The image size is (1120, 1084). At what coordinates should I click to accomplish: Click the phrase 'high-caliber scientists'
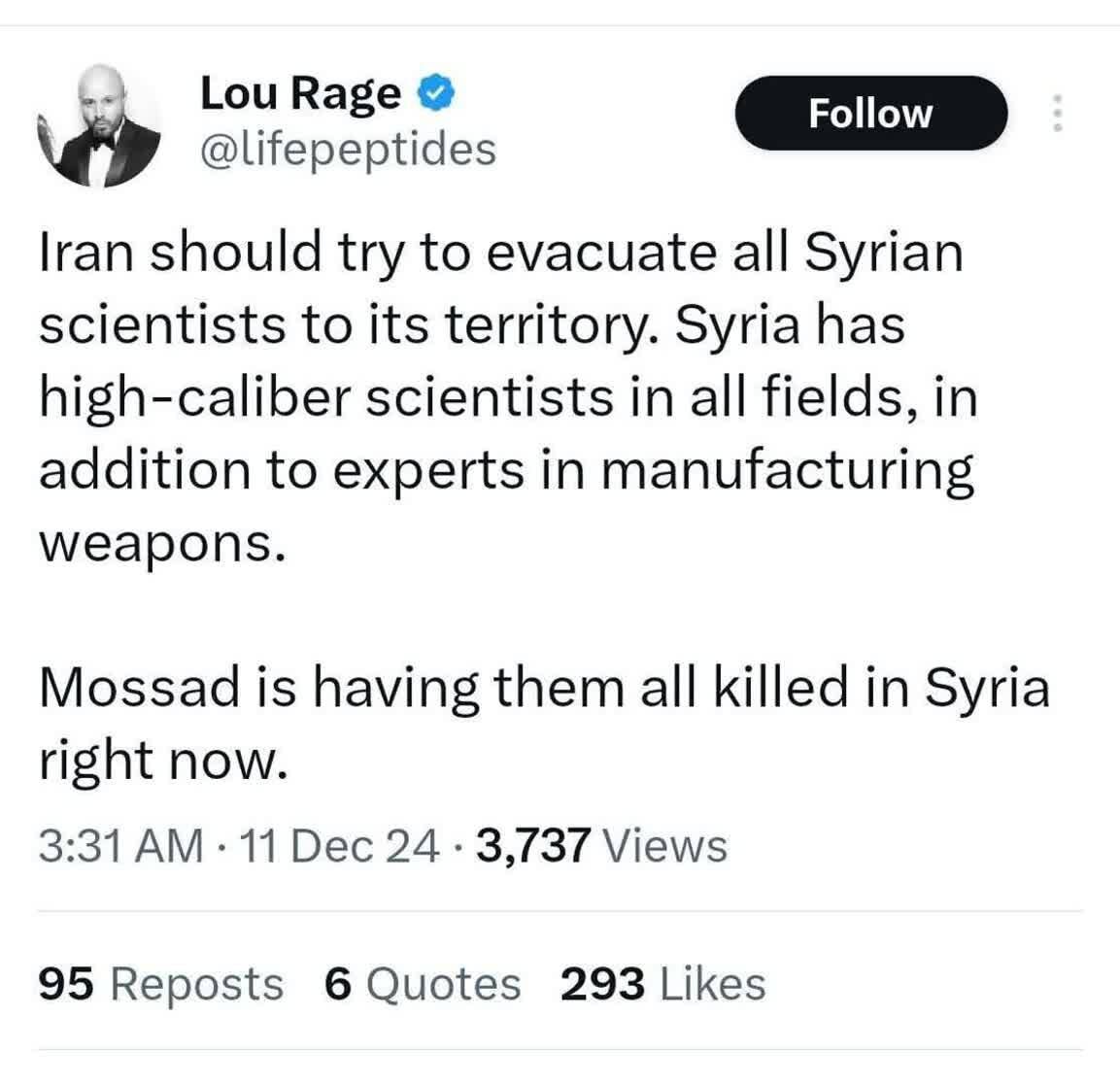322,397
